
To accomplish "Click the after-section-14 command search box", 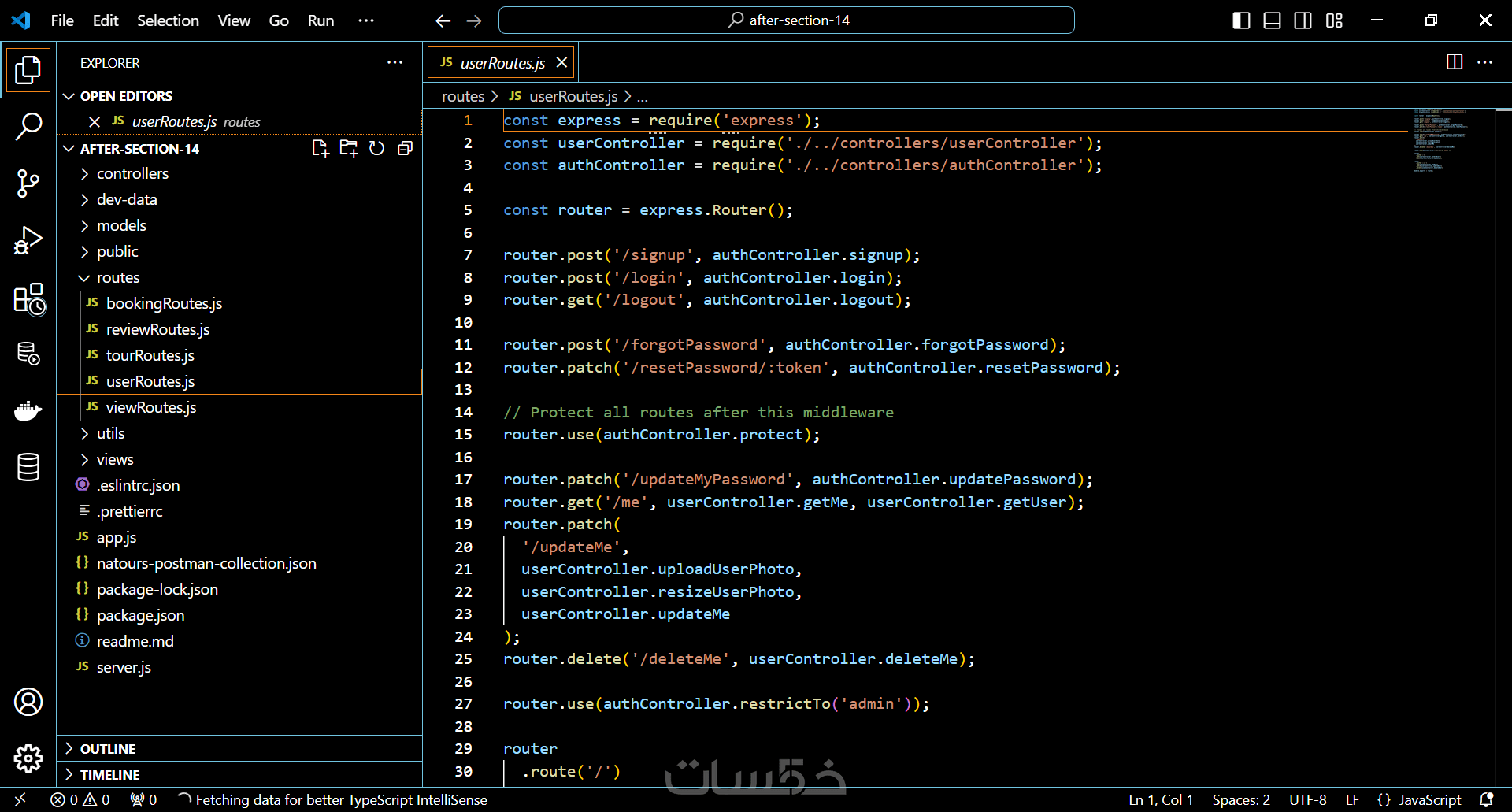I will pyautogui.click(x=786, y=20).
